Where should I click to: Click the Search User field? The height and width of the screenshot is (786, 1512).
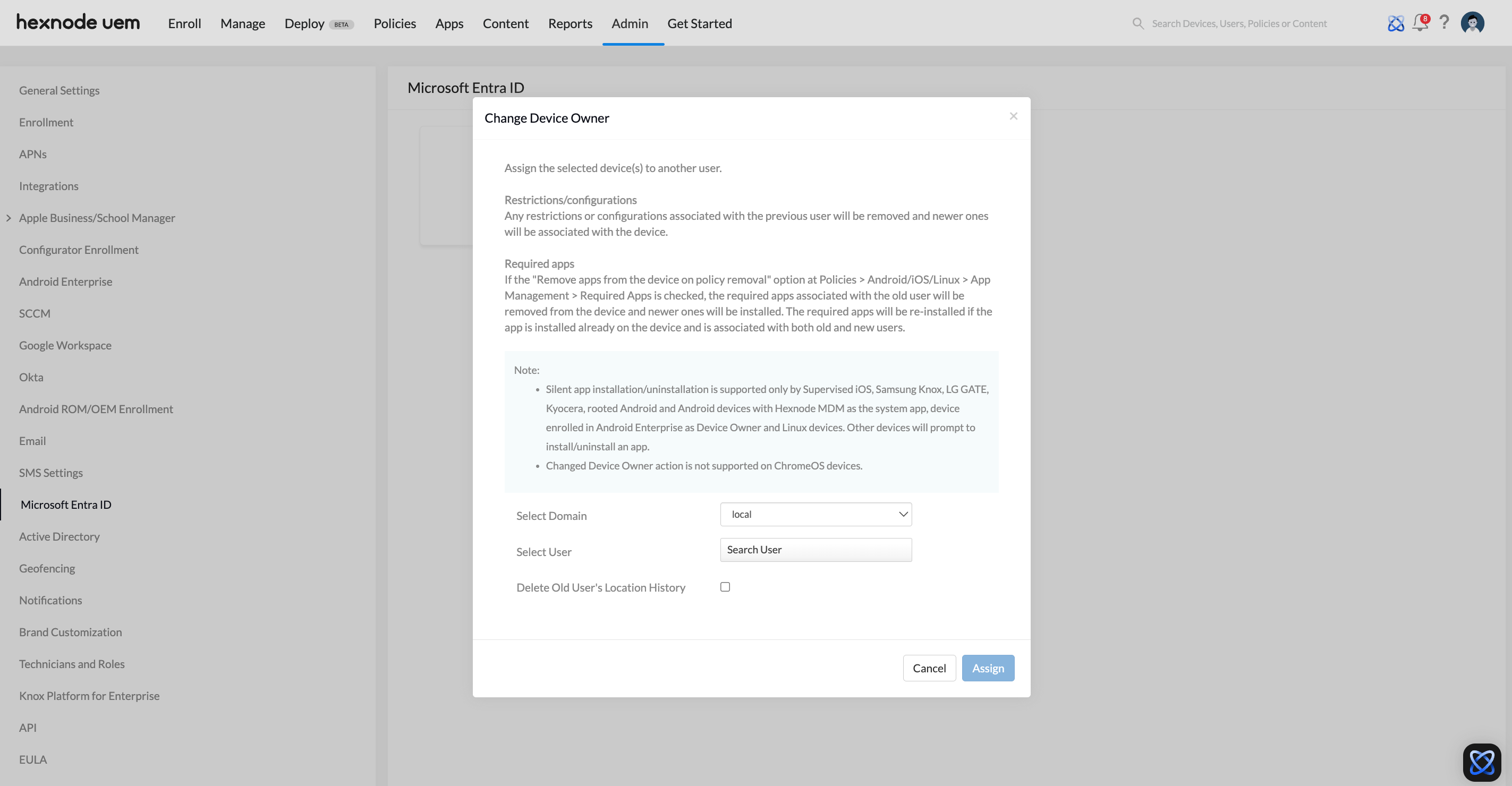tap(816, 550)
